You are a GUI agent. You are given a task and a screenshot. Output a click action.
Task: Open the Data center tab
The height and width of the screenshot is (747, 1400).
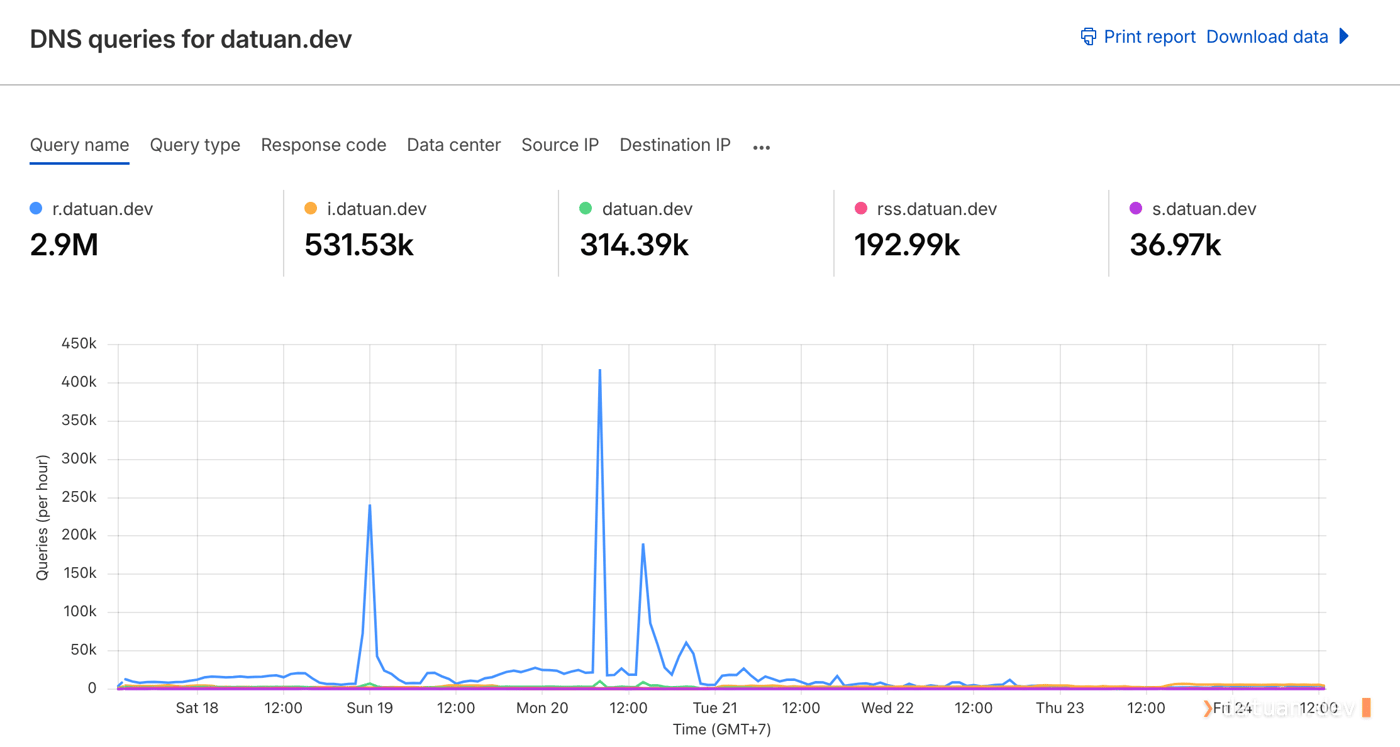[454, 145]
